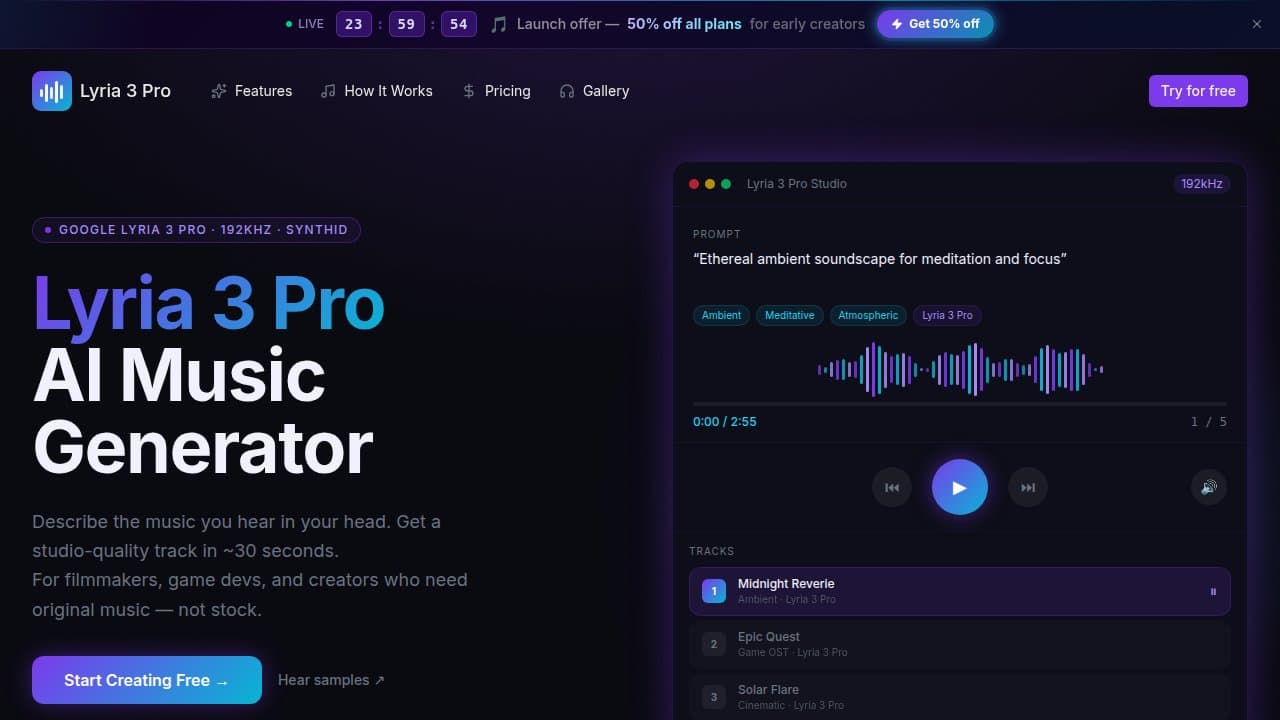
Task: Click the prompt text about ethereal ambient soundscape
Action: (880, 259)
